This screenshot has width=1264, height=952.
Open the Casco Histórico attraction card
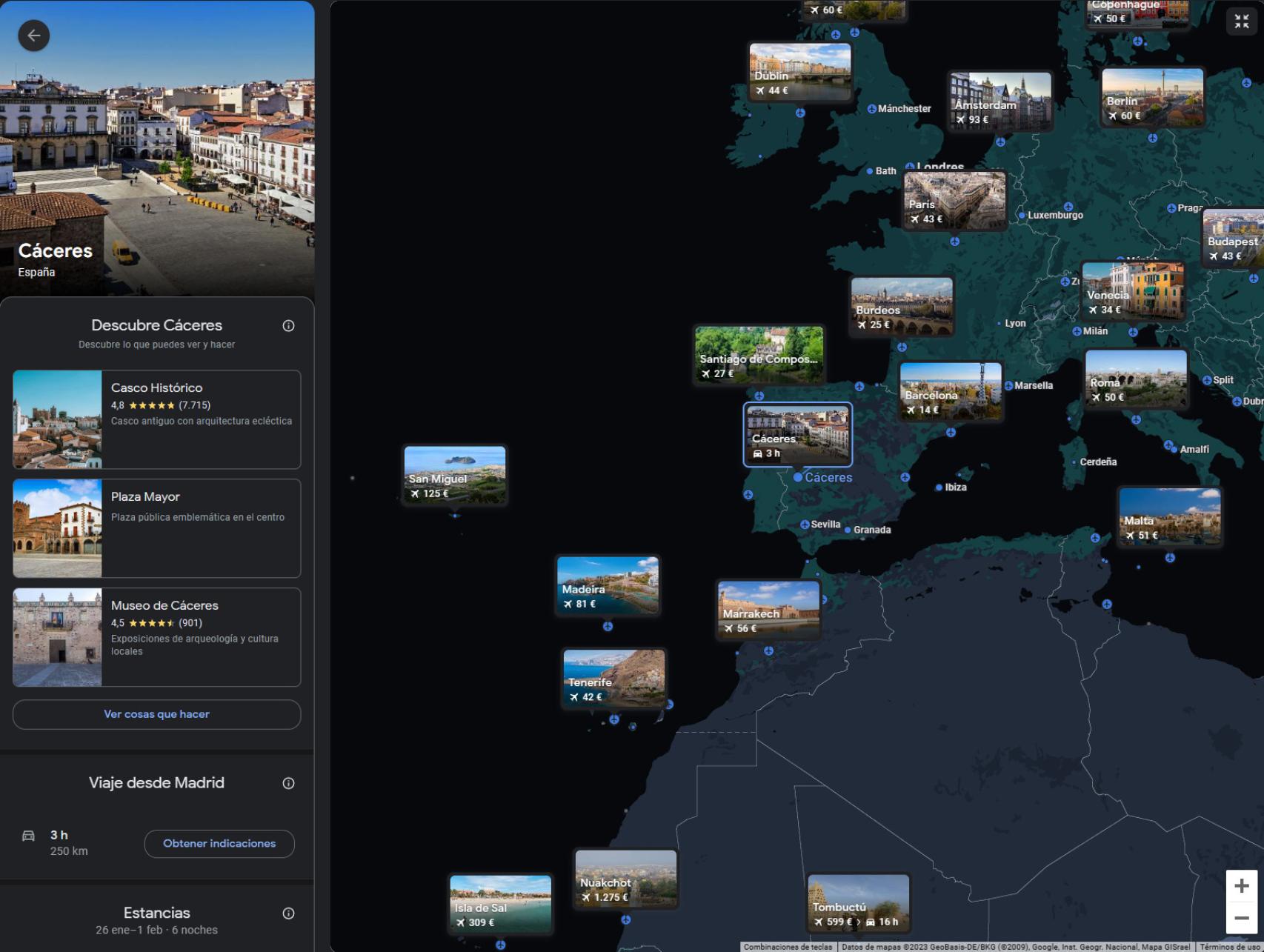(x=156, y=419)
